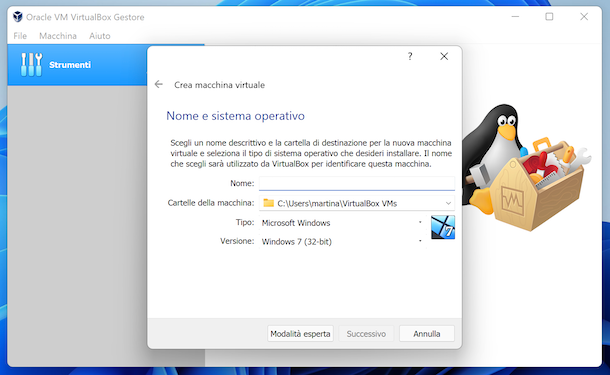Viewport: 610px width, 375px height.
Task: Open the Versione dropdown showing Windows 7 (32-bit)
Action: tap(342, 242)
